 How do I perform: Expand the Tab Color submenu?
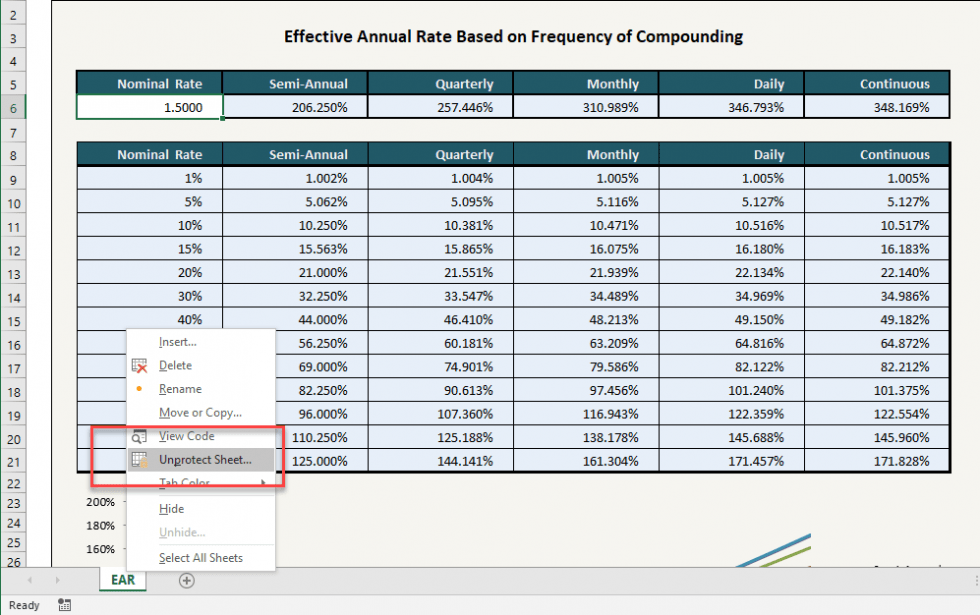pyautogui.click(x=182, y=484)
